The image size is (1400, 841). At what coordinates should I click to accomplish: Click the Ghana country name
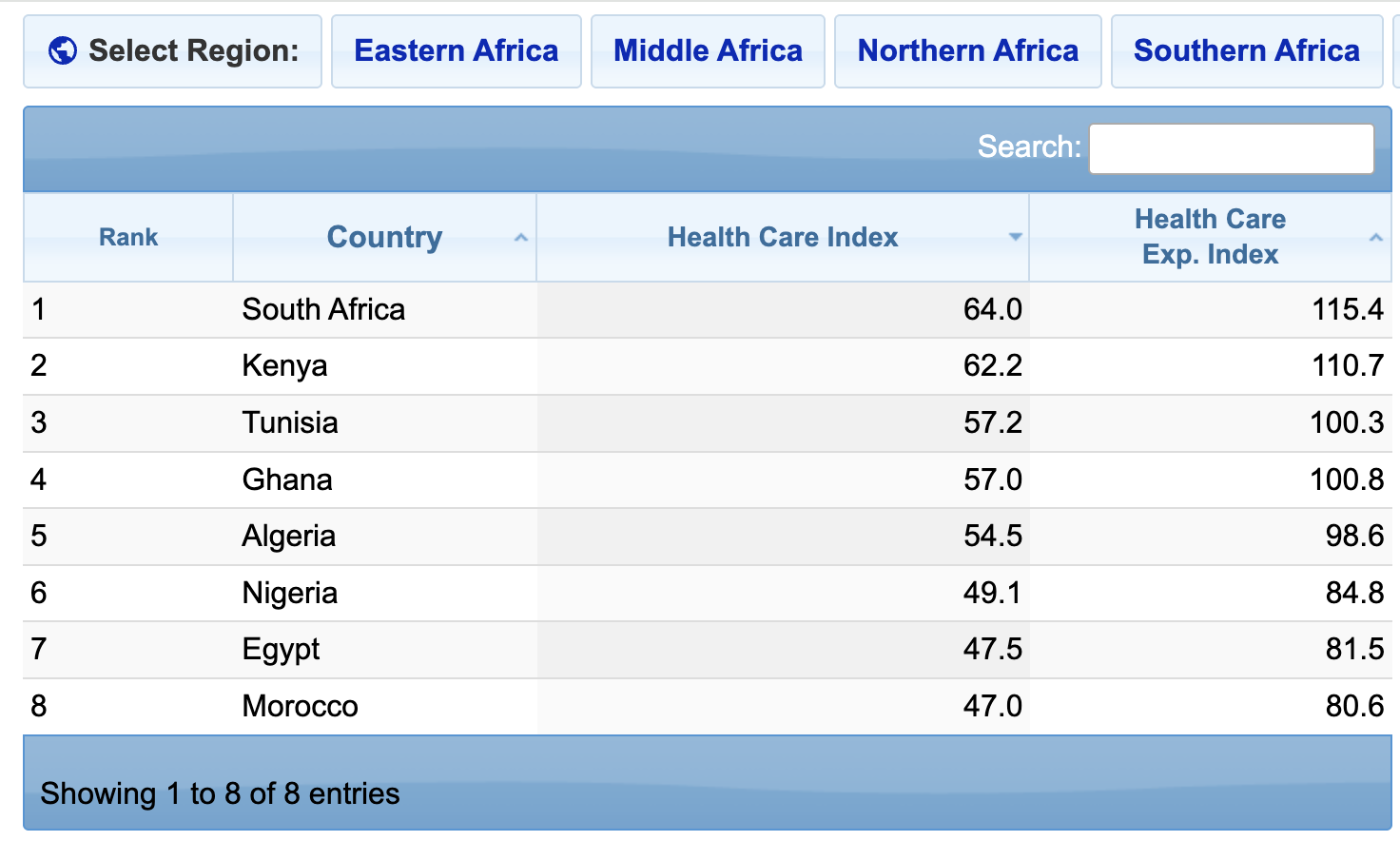coord(287,479)
